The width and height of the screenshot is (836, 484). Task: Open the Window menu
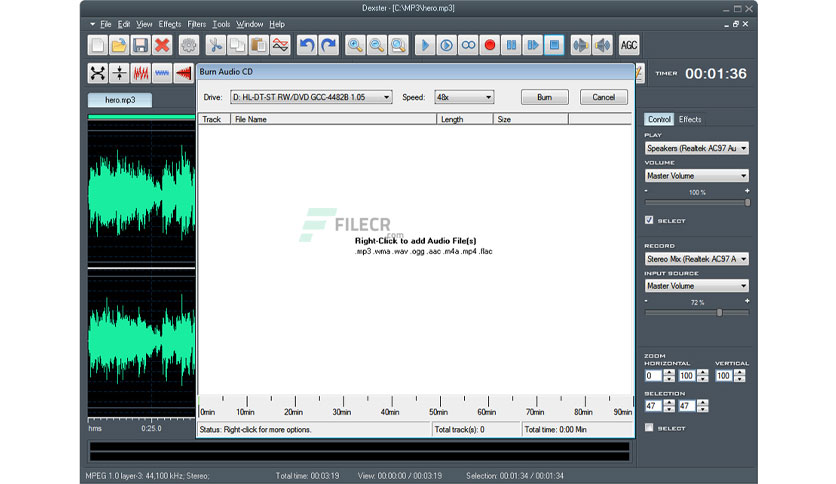[x=250, y=24]
